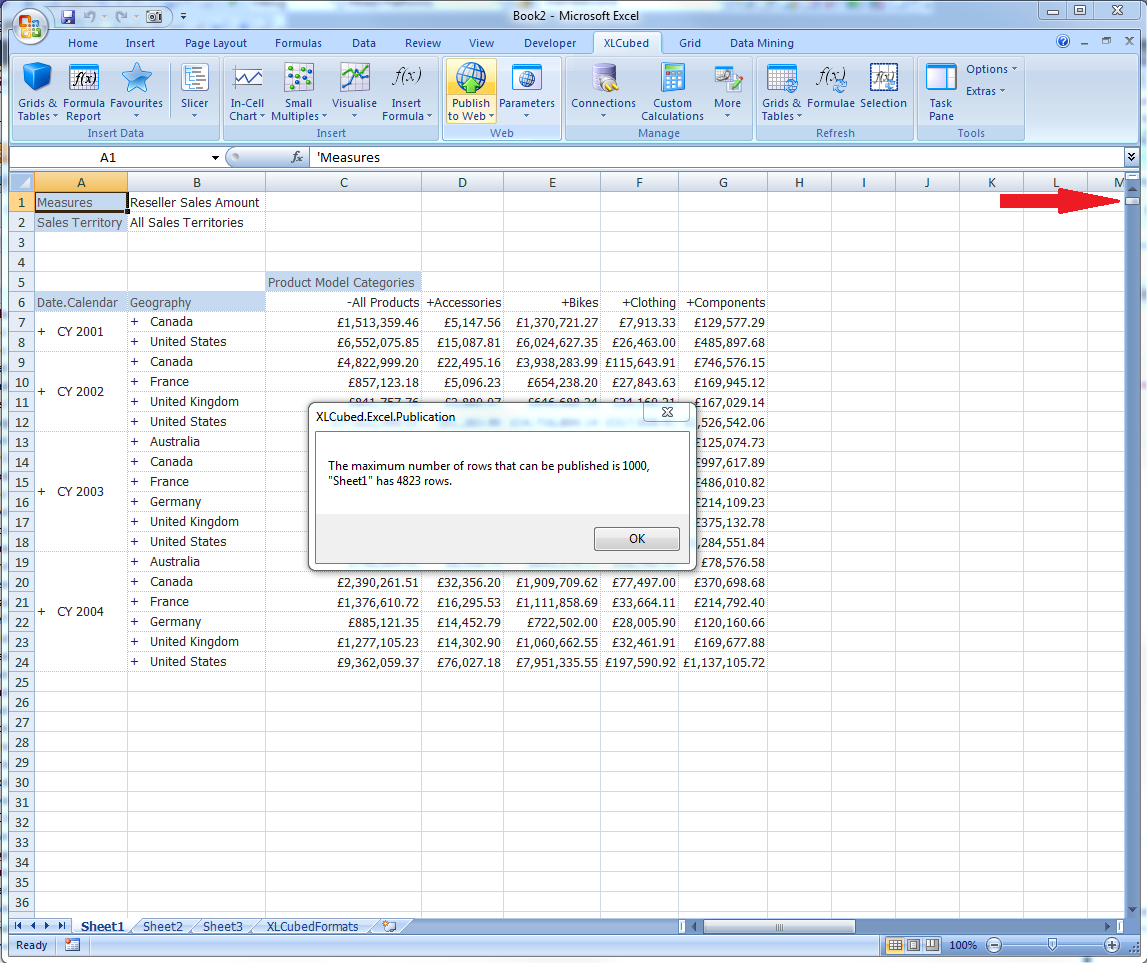The image size is (1147, 963).
Task: Open the Small Multiples tool
Action: coord(298,91)
